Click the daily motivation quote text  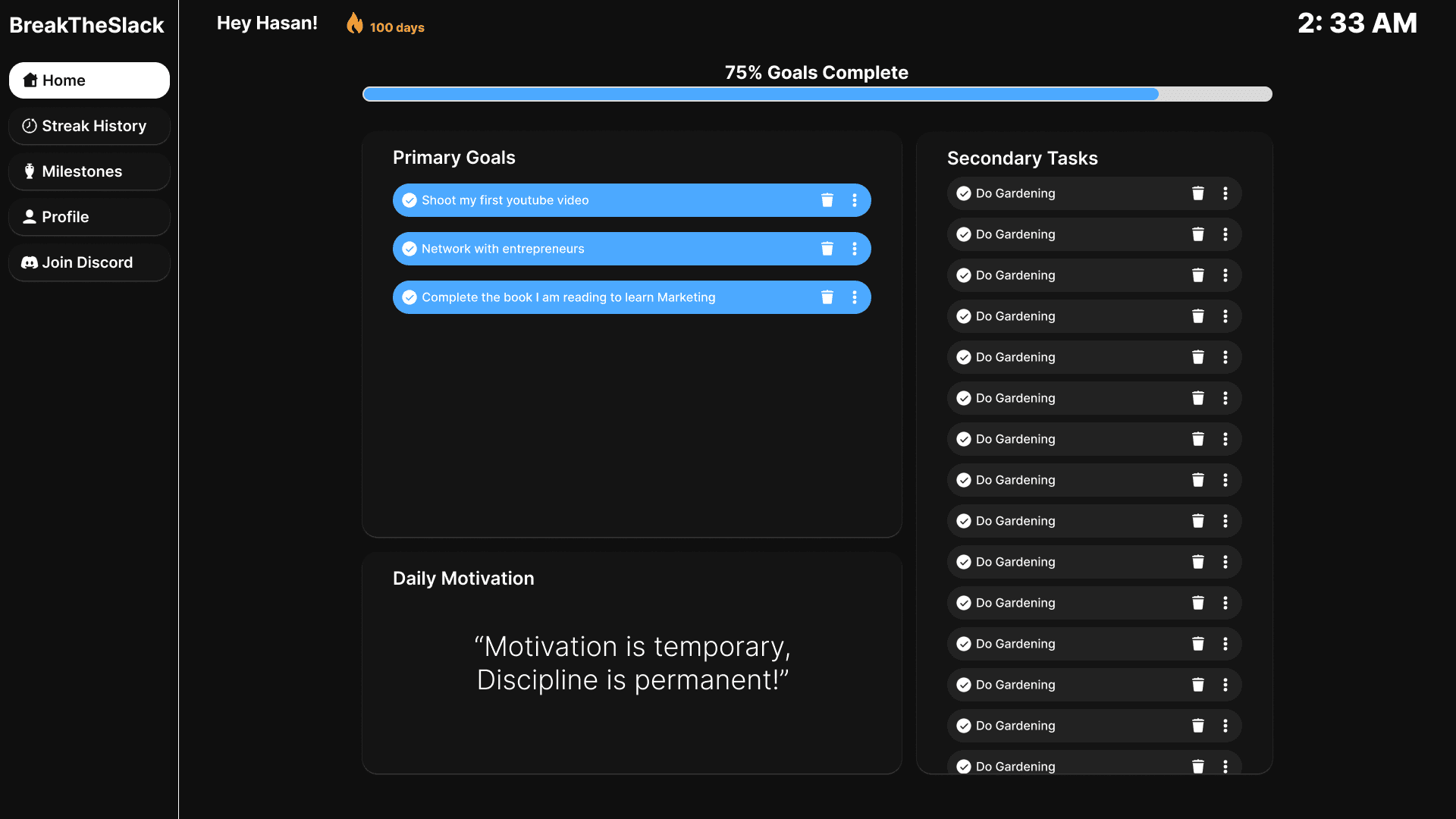coord(632,663)
